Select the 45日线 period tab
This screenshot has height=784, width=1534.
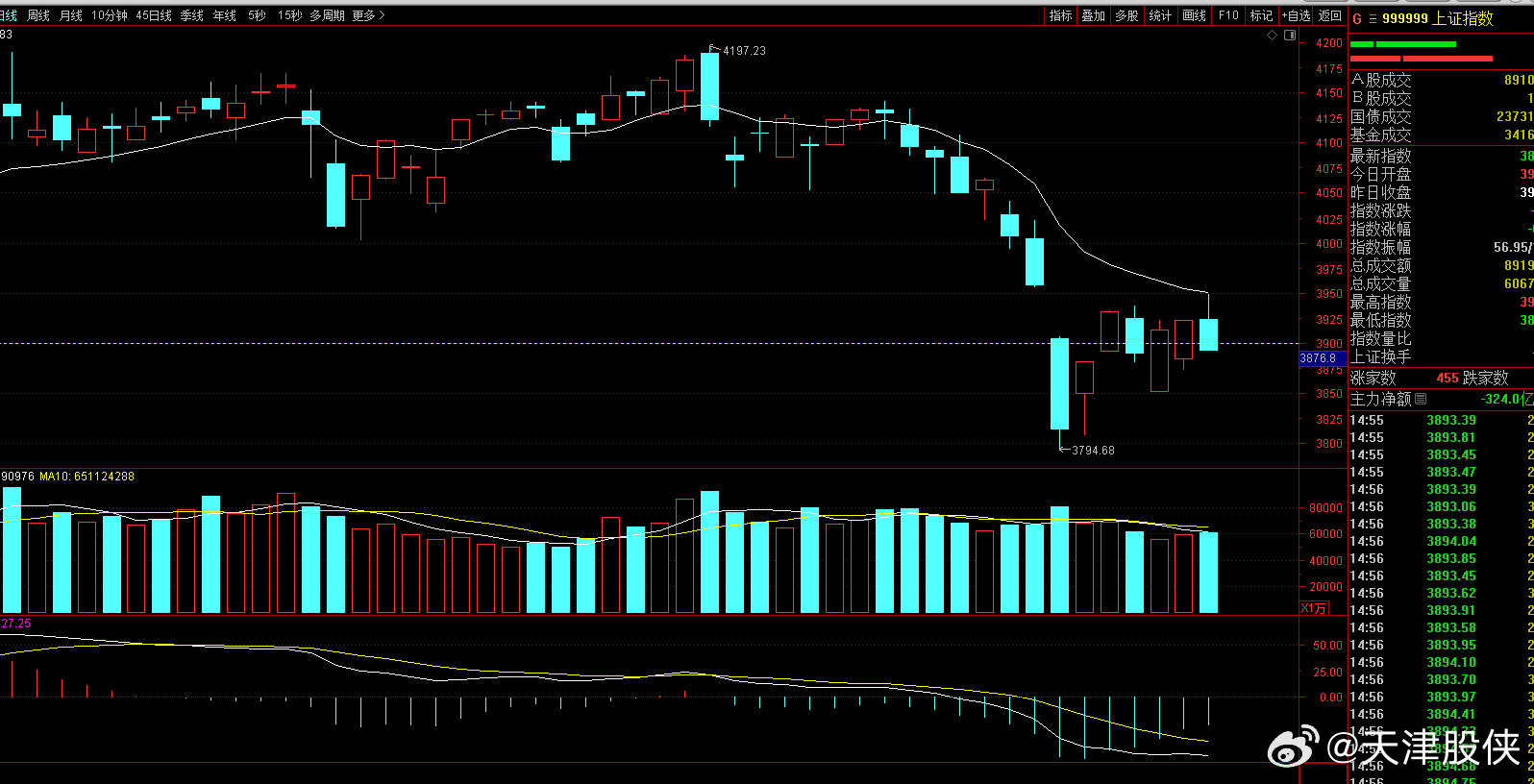[154, 15]
